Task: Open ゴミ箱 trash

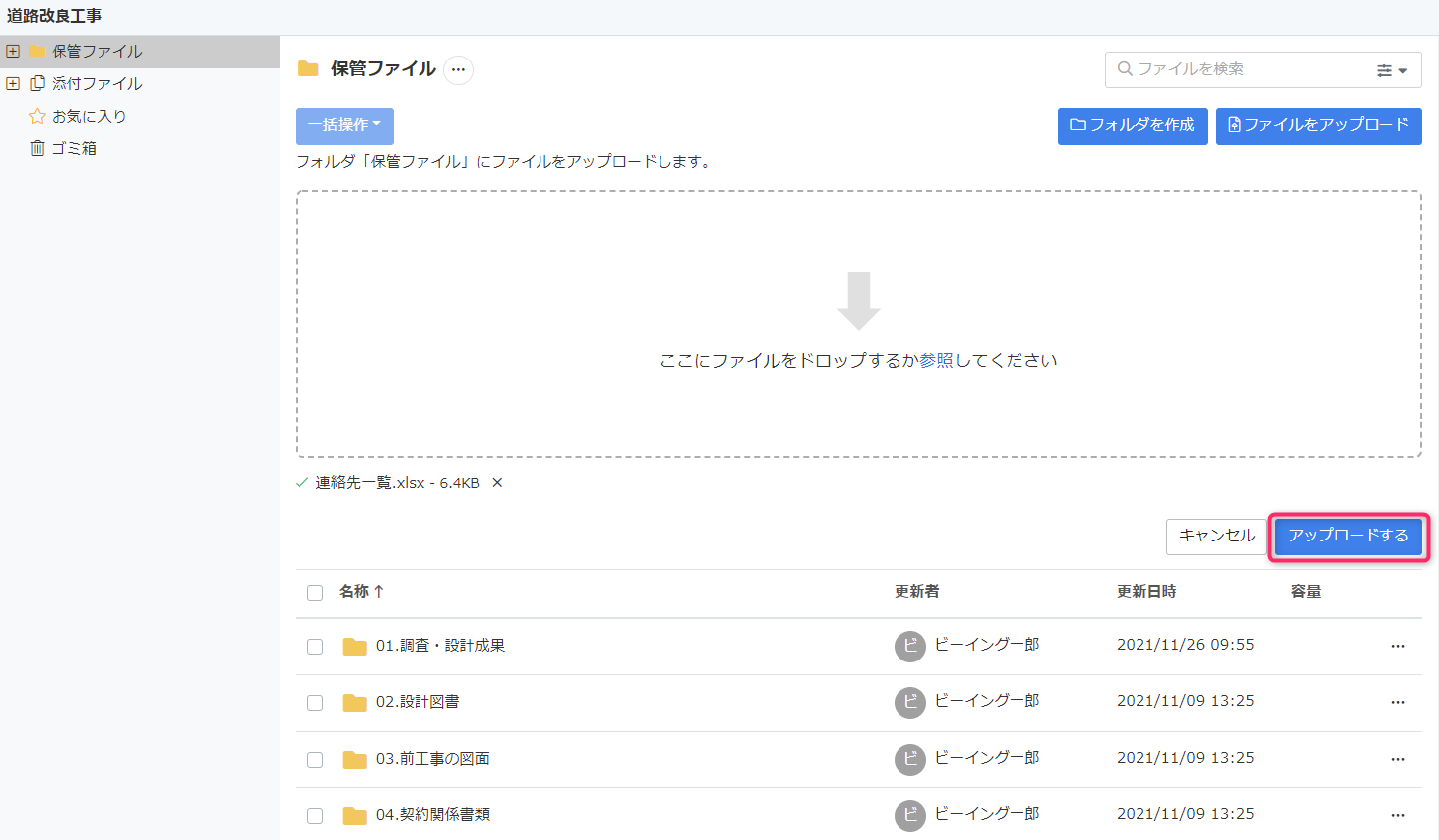Action: tap(74, 148)
